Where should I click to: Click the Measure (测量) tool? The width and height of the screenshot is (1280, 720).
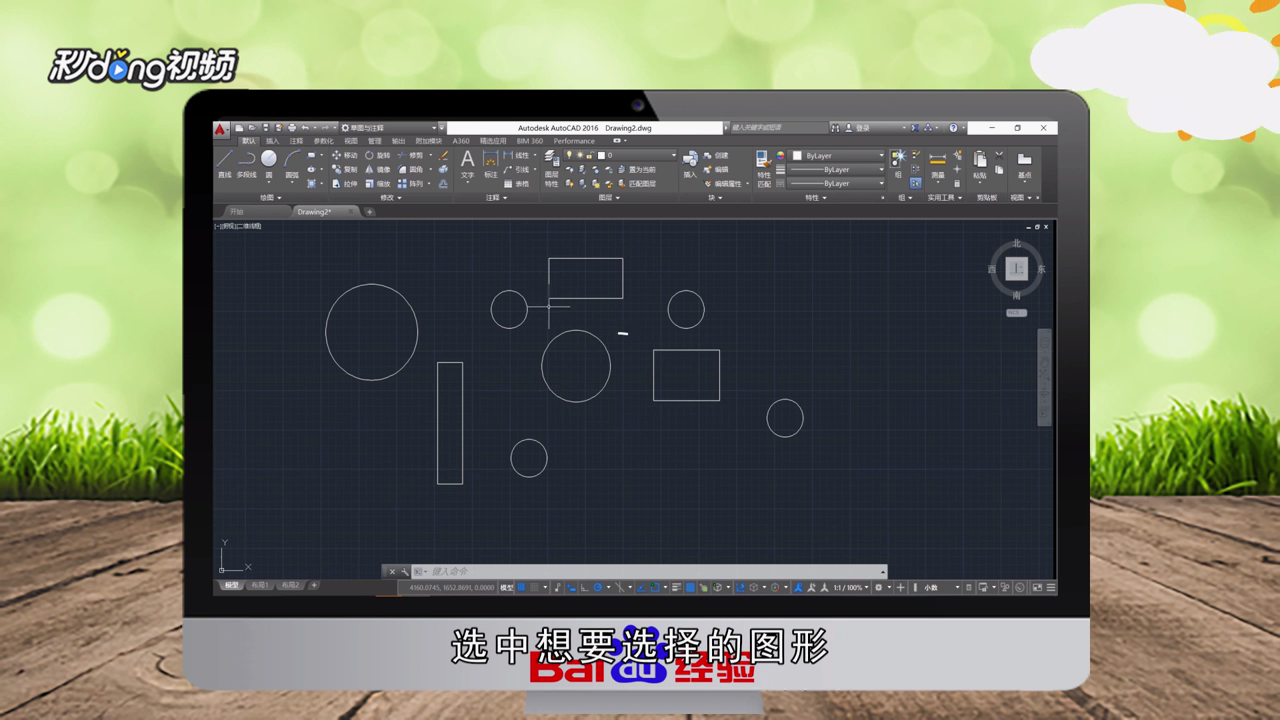[x=937, y=163]
